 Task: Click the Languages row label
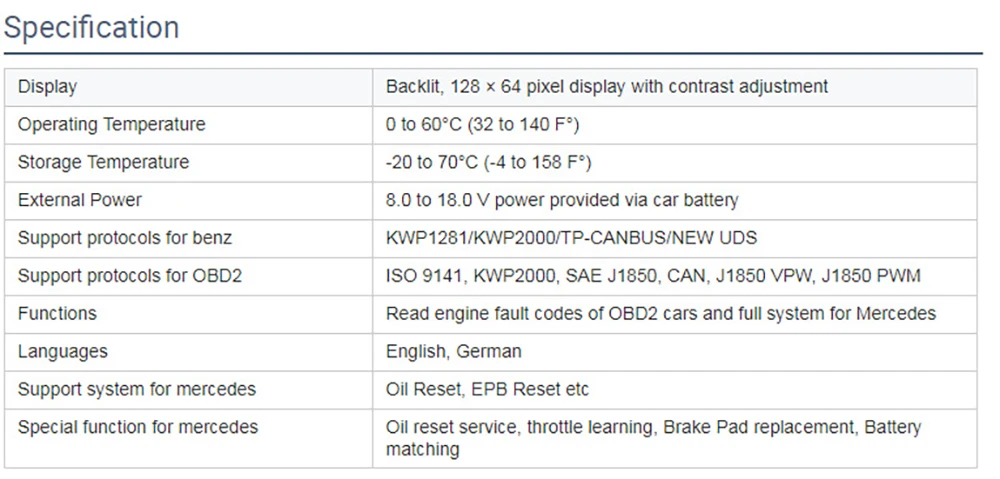click(x=62, y=352)
